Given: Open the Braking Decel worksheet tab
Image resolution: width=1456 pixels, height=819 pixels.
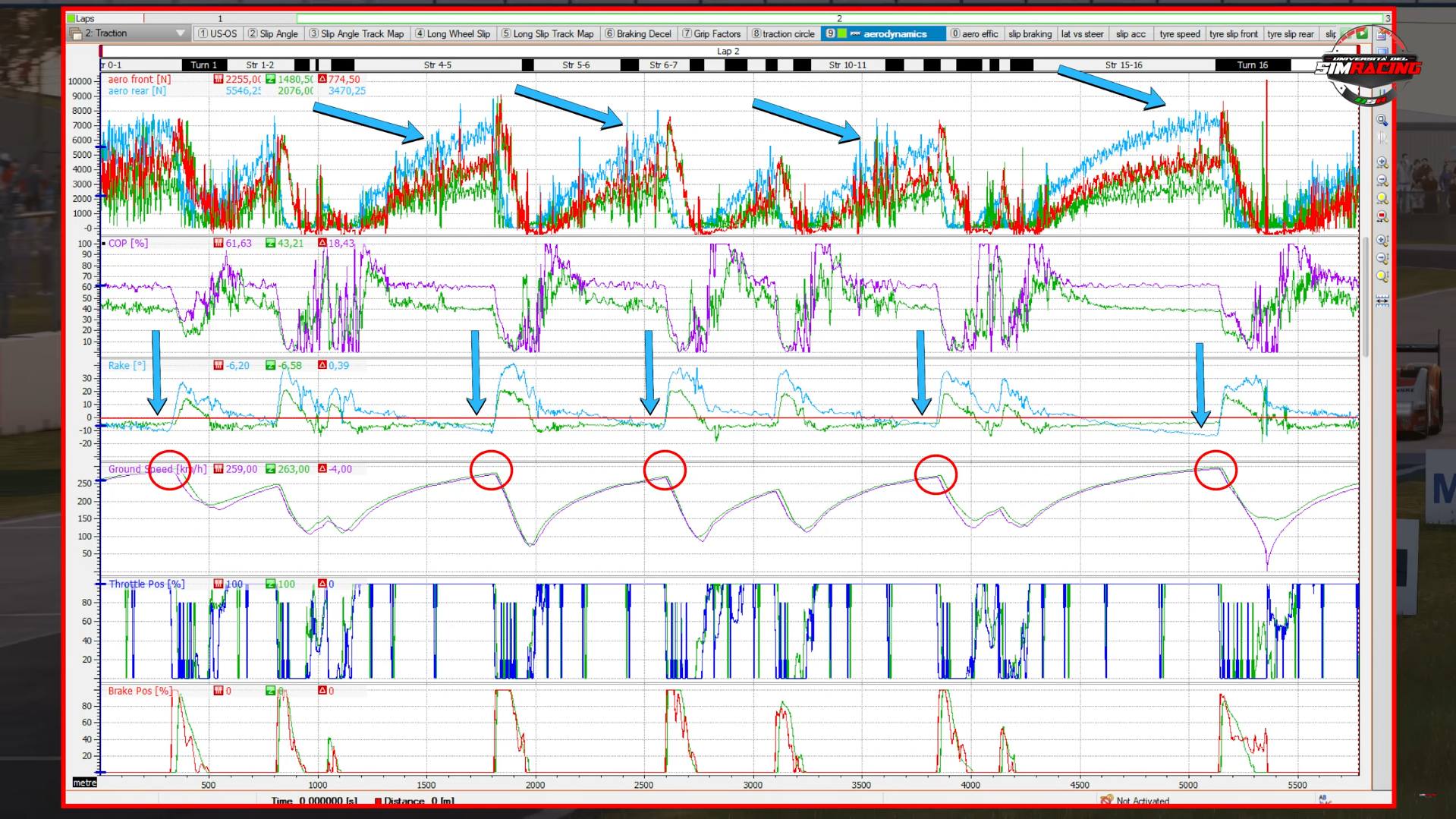Looking at the screenshot, I should point(638,34).
